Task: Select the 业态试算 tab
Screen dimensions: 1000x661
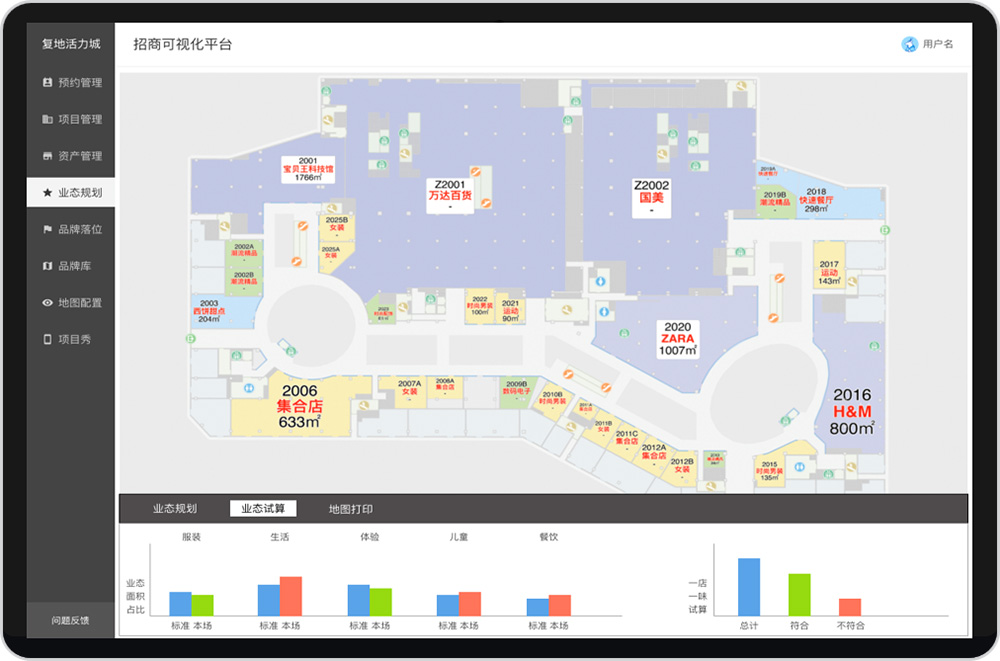Action: coord(263,509)
